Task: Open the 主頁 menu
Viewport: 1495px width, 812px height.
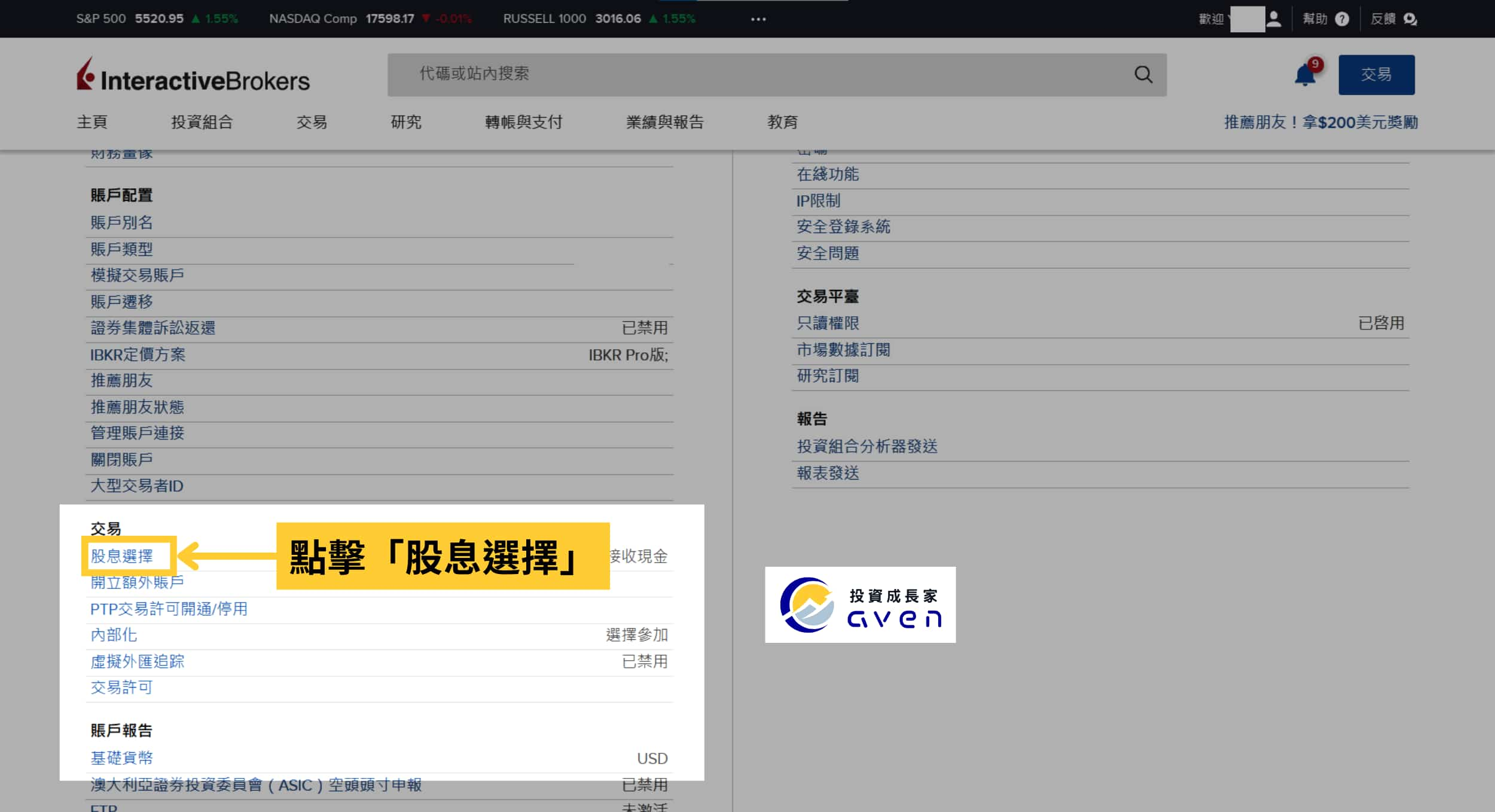Action: coord(92,122)
